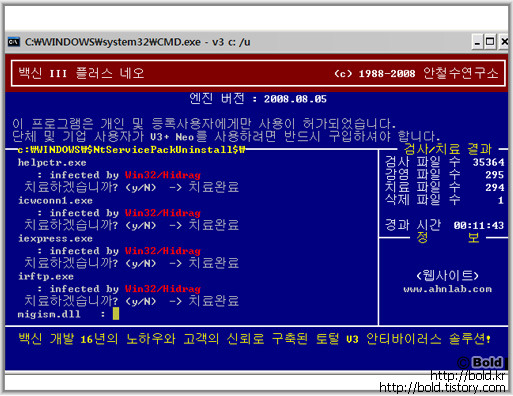This screenshot has width=513, height=396.
Task: Click the yellow text cursor after migism.dll
Action: tap(116, 314)
